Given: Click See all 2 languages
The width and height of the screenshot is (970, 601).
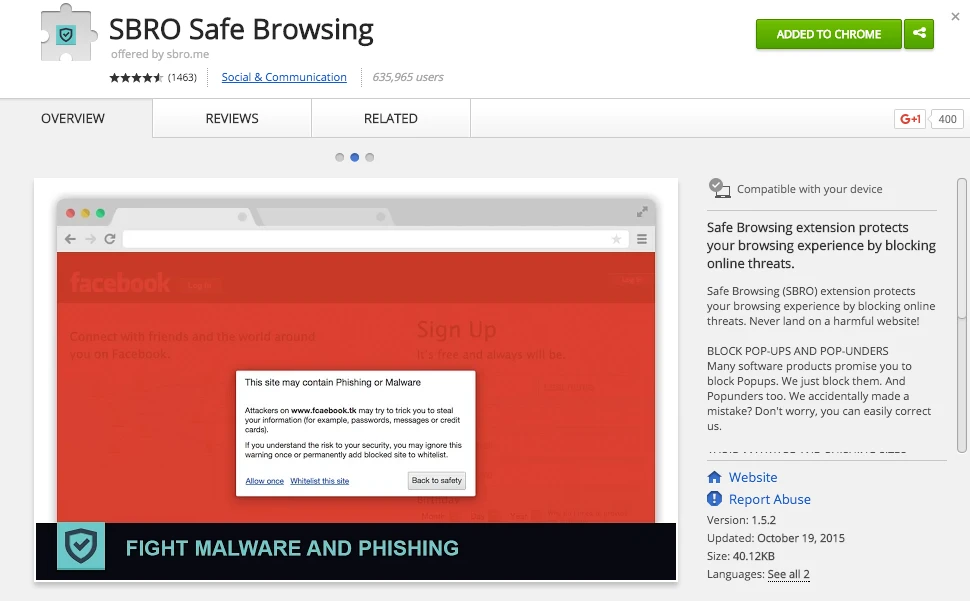Looking at the screenshot, I should (x=788, y=574).
